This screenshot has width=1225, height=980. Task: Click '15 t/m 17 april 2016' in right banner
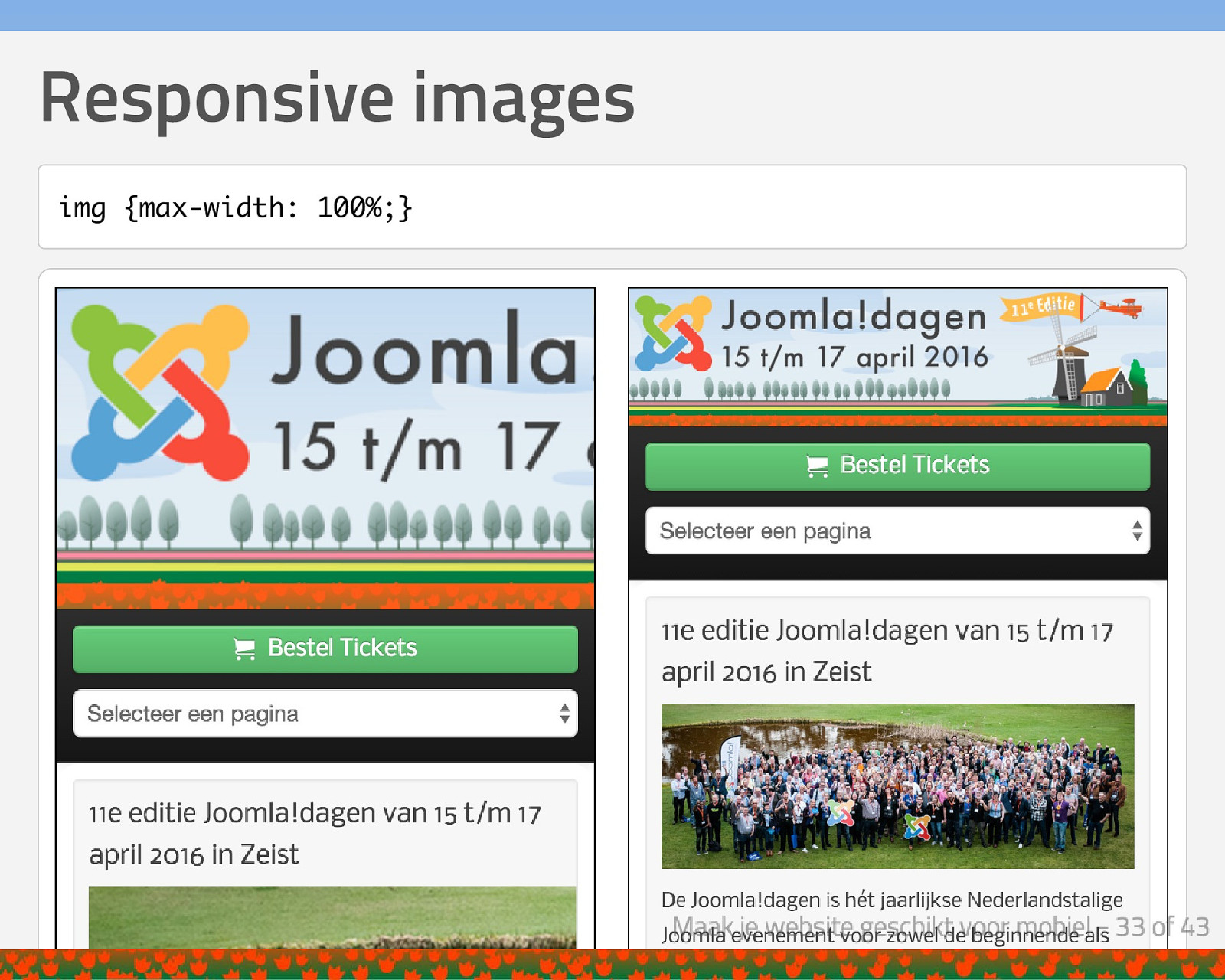(854, 357)
